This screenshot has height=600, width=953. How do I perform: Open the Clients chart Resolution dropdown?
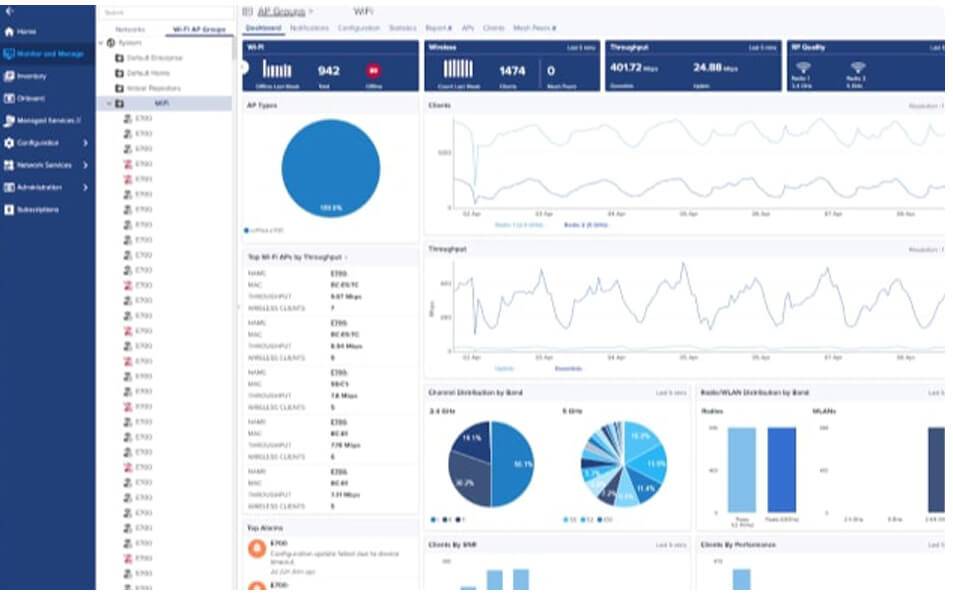point(926,106)
